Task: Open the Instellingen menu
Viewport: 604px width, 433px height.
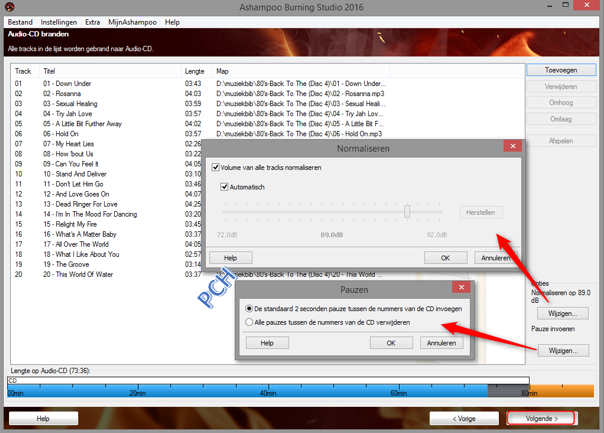Action: 59,22
